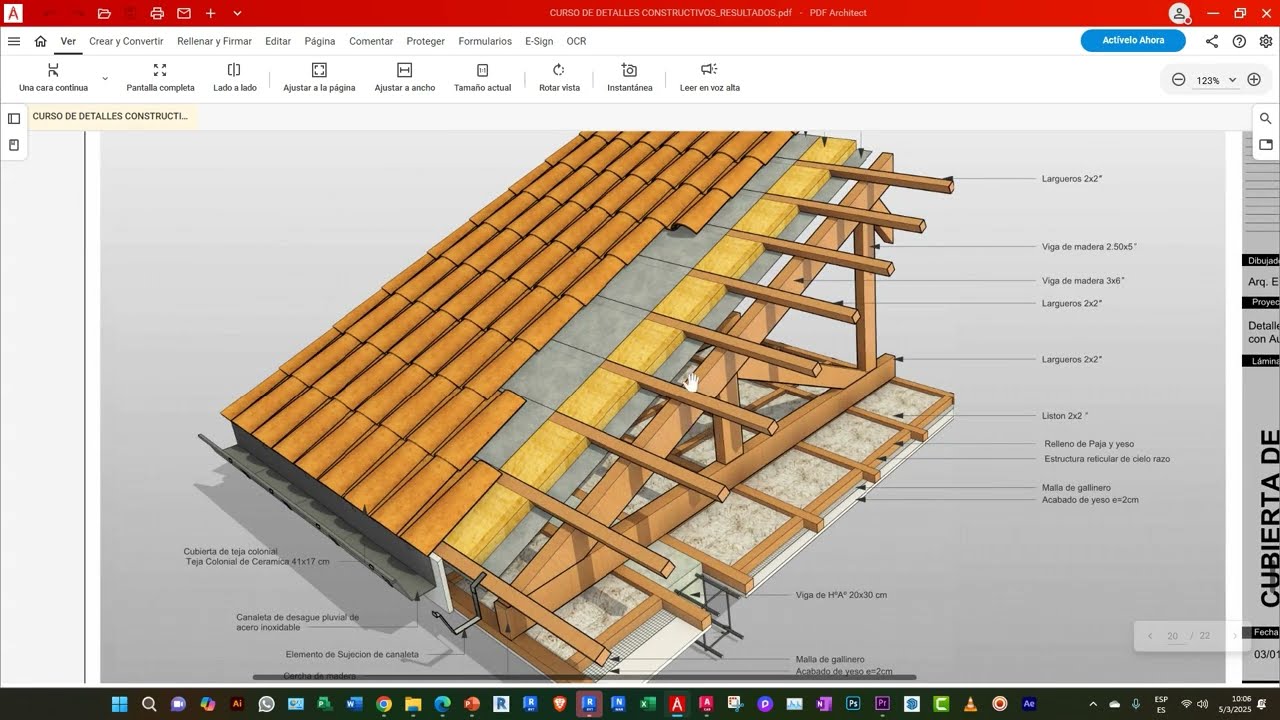1280x720 pixels.
Task: Expand the page layout mode dropdown arrow
Action: 105,77
